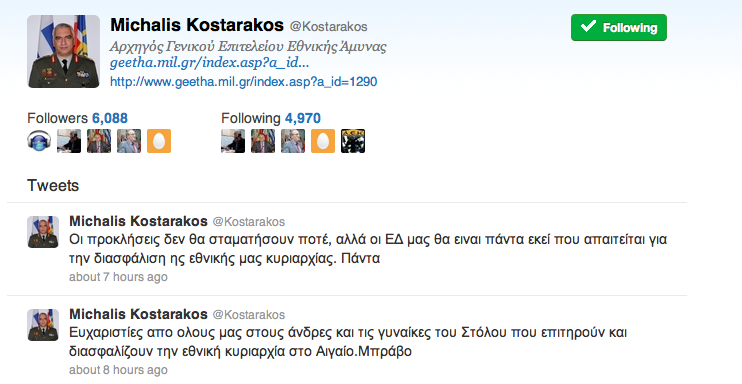Click the large Kostarakos profile photo
This screenshot has height=384, width=742.
tap(63, 52)
